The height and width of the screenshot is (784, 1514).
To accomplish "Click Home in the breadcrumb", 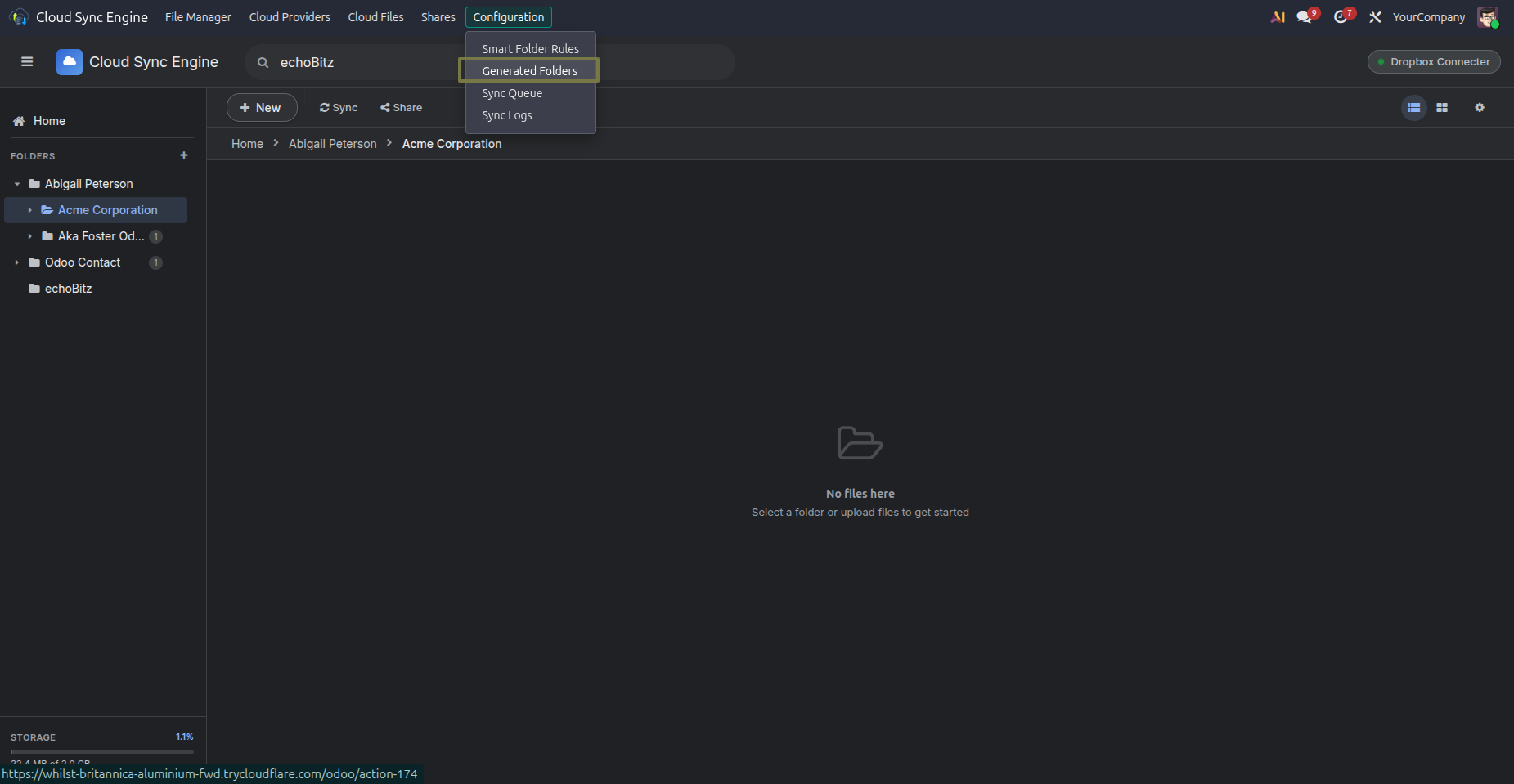I will click(x=247, y=144).
